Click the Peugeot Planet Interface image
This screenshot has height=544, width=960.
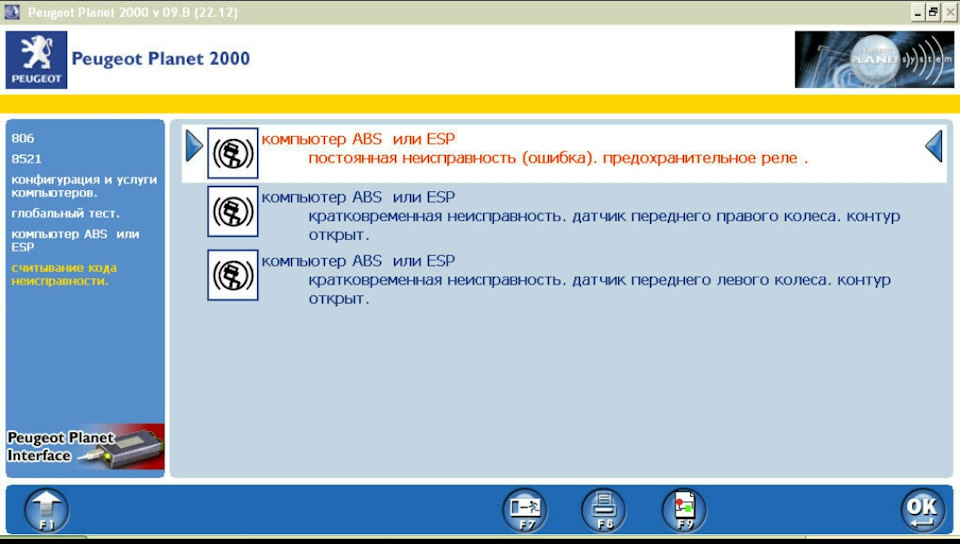[x=85, y=447]
